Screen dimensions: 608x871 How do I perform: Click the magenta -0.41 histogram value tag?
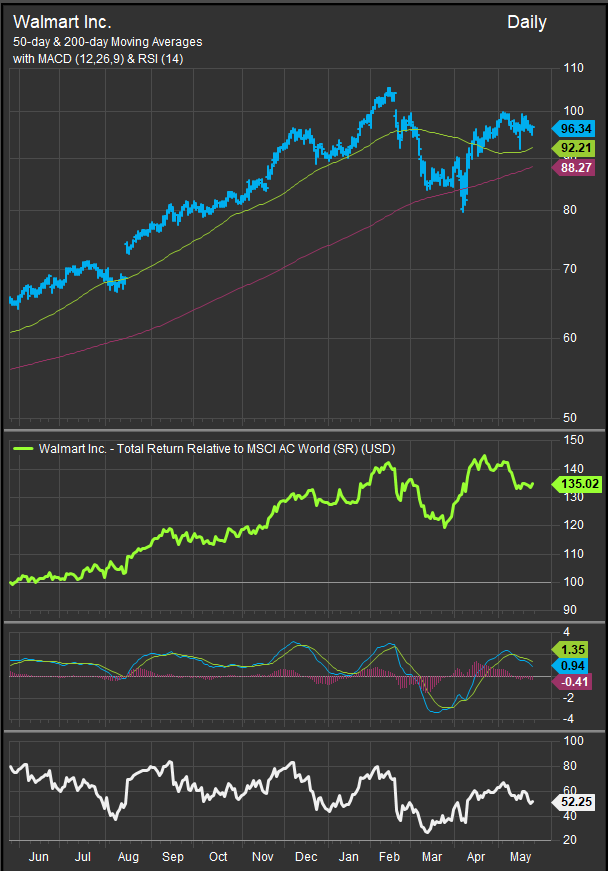pos(575,680)
